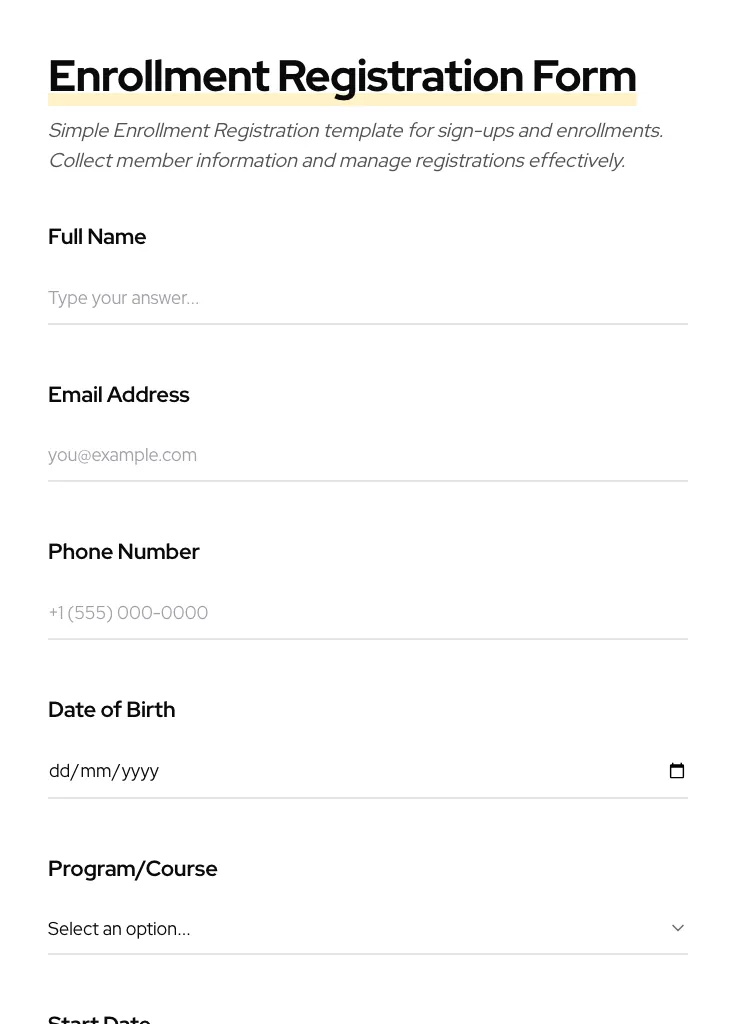This screenshot has height=1024, width=736.
Task: Open the Date of Birth calendar picker icon
Action: 677,771
